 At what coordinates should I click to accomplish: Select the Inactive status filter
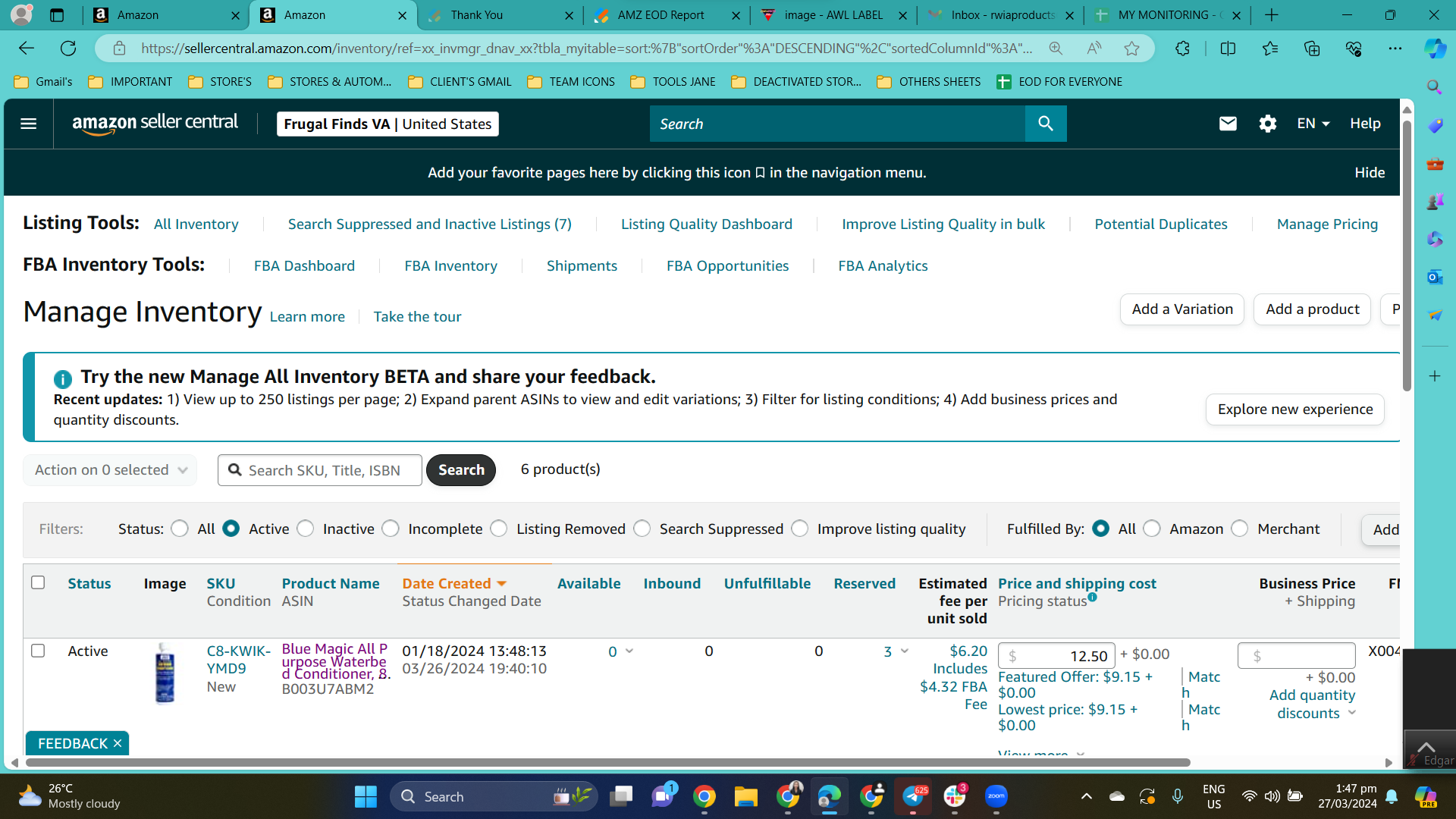pyautogui.click(x=306, y=529)
